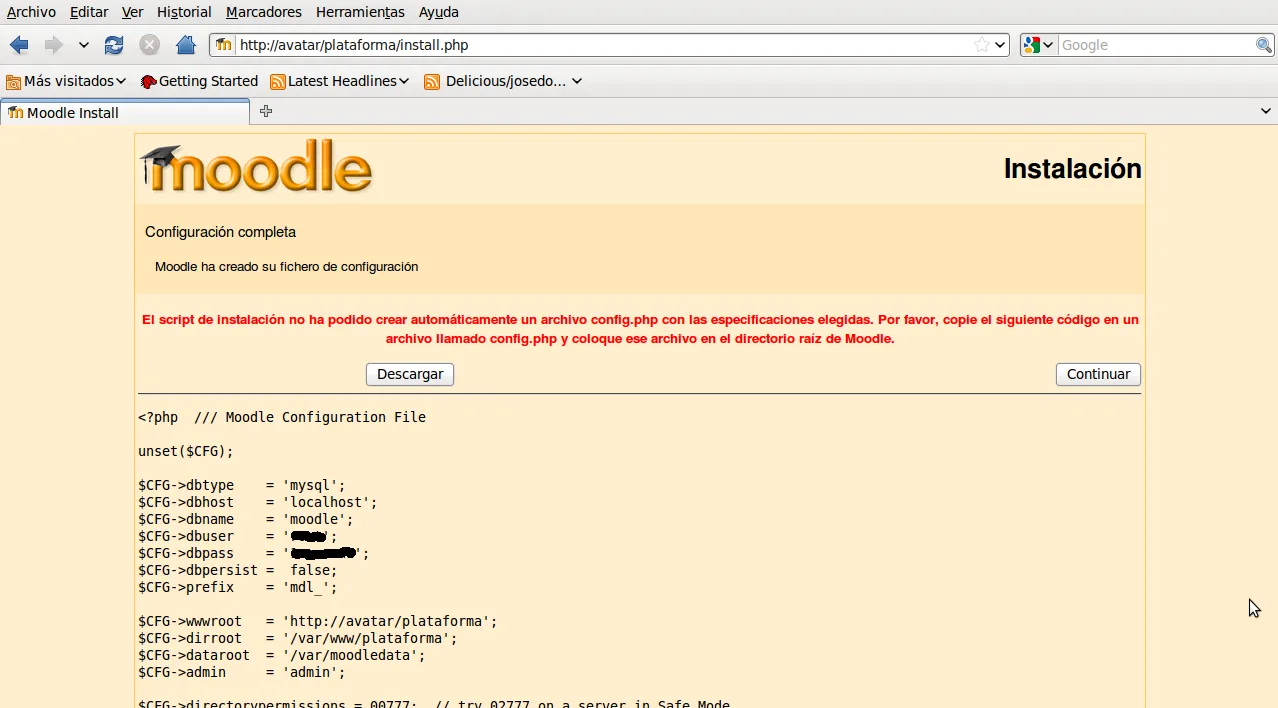Open the Latest Headlines feed dropdown
The height and width of the screenshot is (708, 1278).
tap(340, 81)
